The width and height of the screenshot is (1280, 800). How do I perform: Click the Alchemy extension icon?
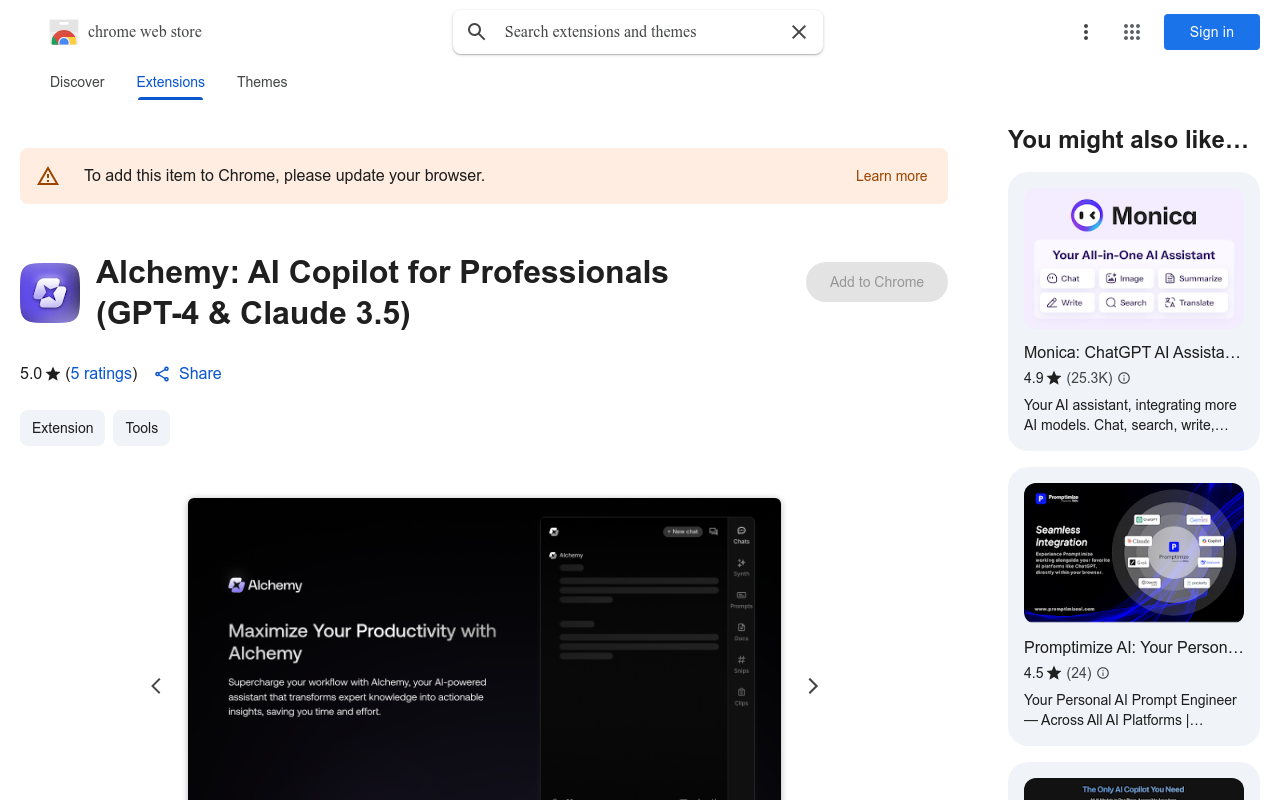[x=50, y=293]
